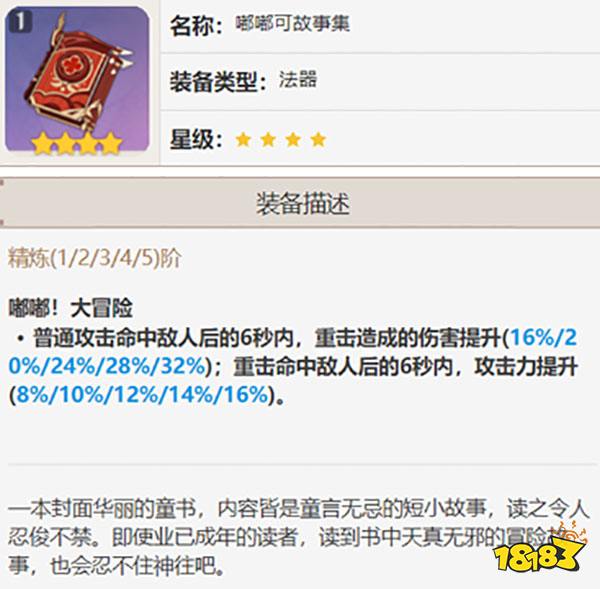Click the fourth star in 星级 row
Screen dimensions: 600x589
tap(318, 140)
